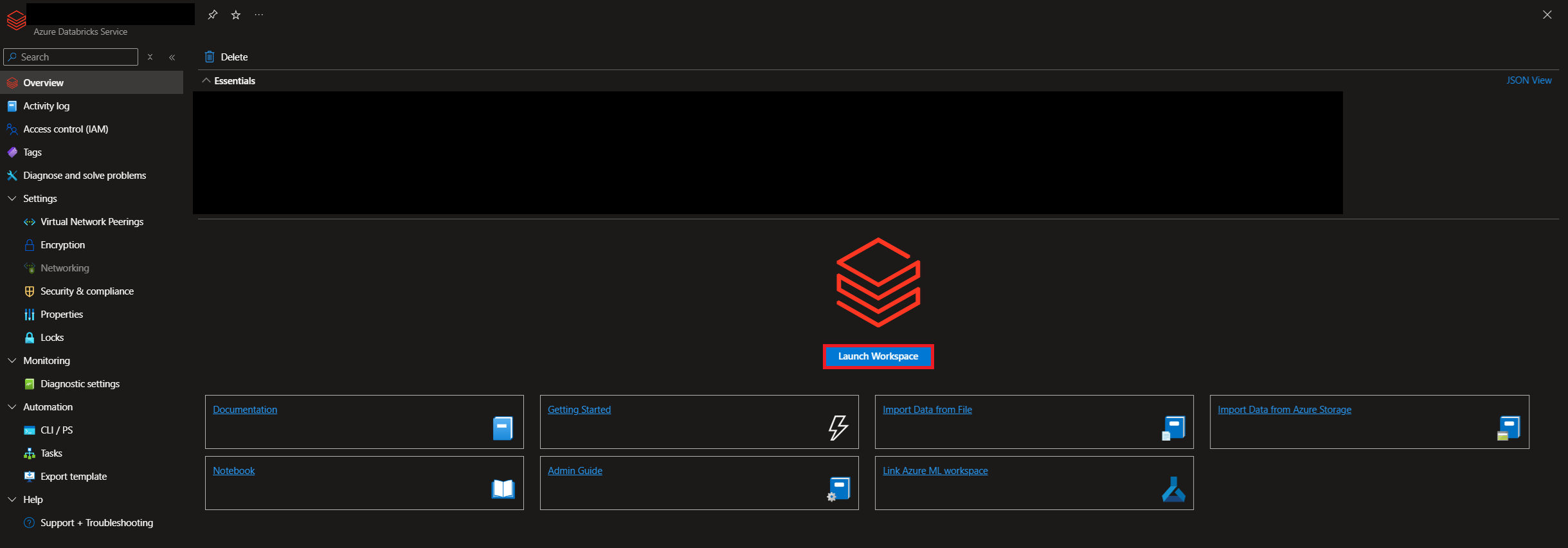Open the Link Azure ML workspace link
Image resolution: width=1568 pixels, height=548 pixels.
pos(935,471)
